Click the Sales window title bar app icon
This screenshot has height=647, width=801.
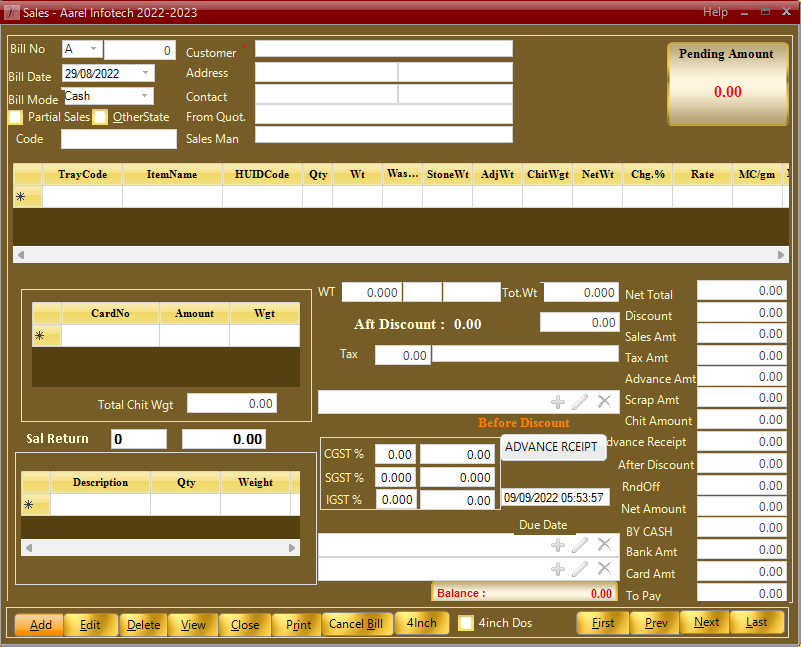11,12
